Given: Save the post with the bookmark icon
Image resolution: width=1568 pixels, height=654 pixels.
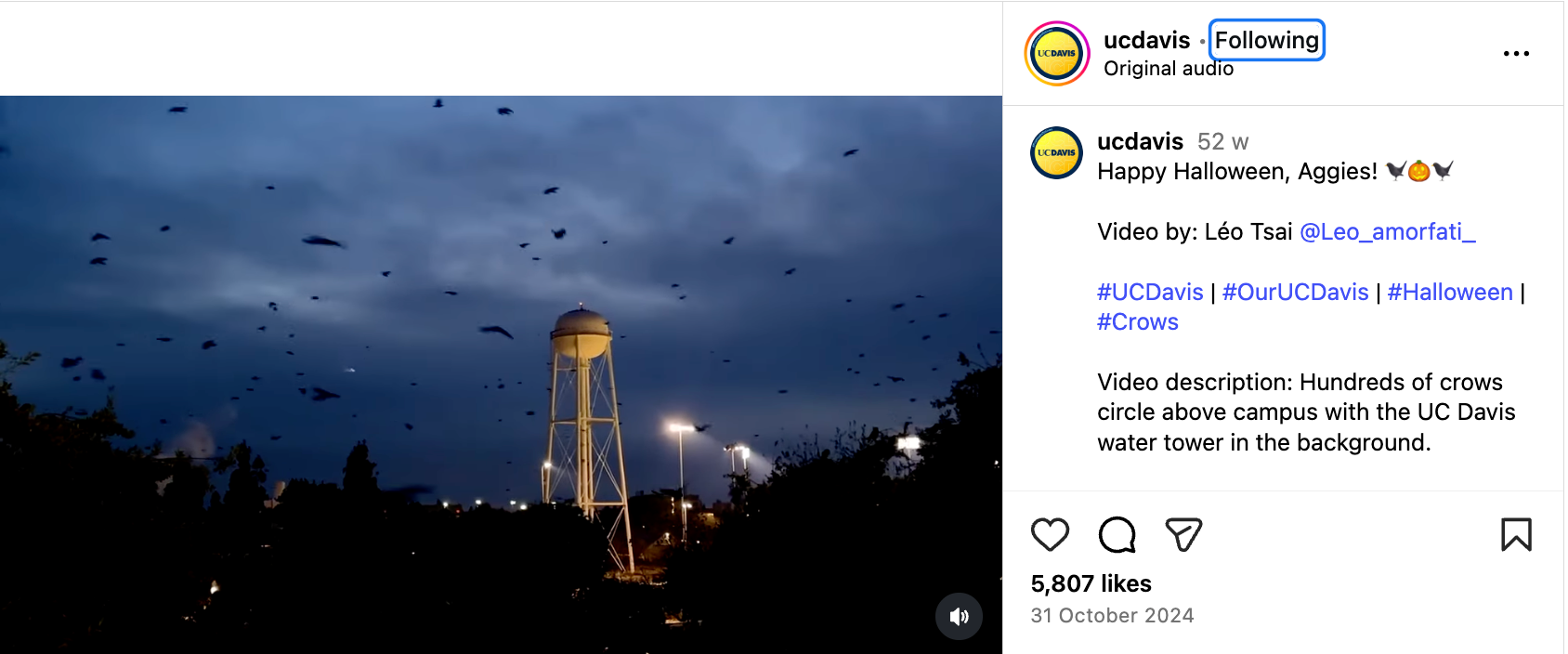Looking at the screenshot, I should pos(1516,535).
